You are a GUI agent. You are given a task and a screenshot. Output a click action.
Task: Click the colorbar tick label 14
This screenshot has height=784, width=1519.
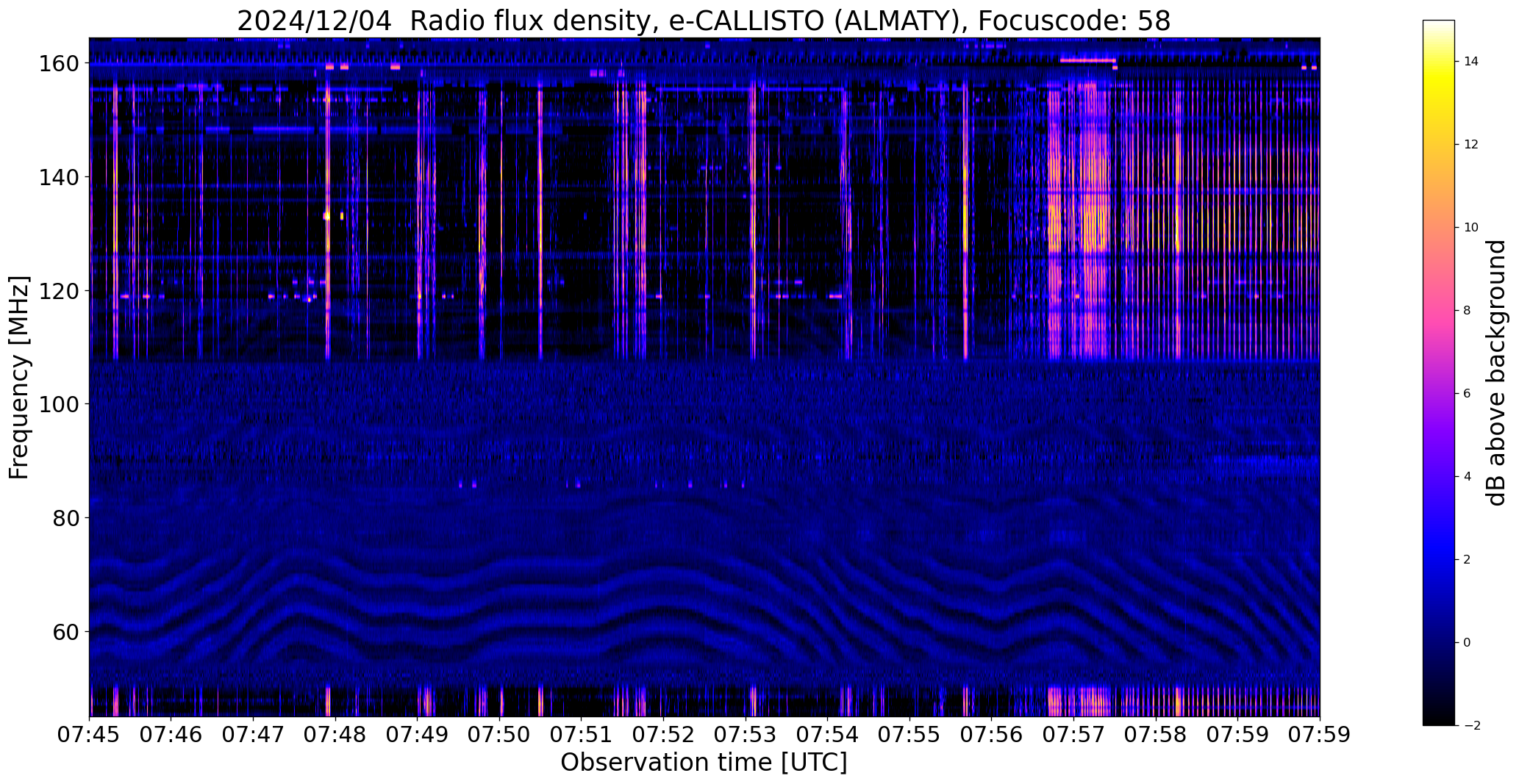point(1471,62)
